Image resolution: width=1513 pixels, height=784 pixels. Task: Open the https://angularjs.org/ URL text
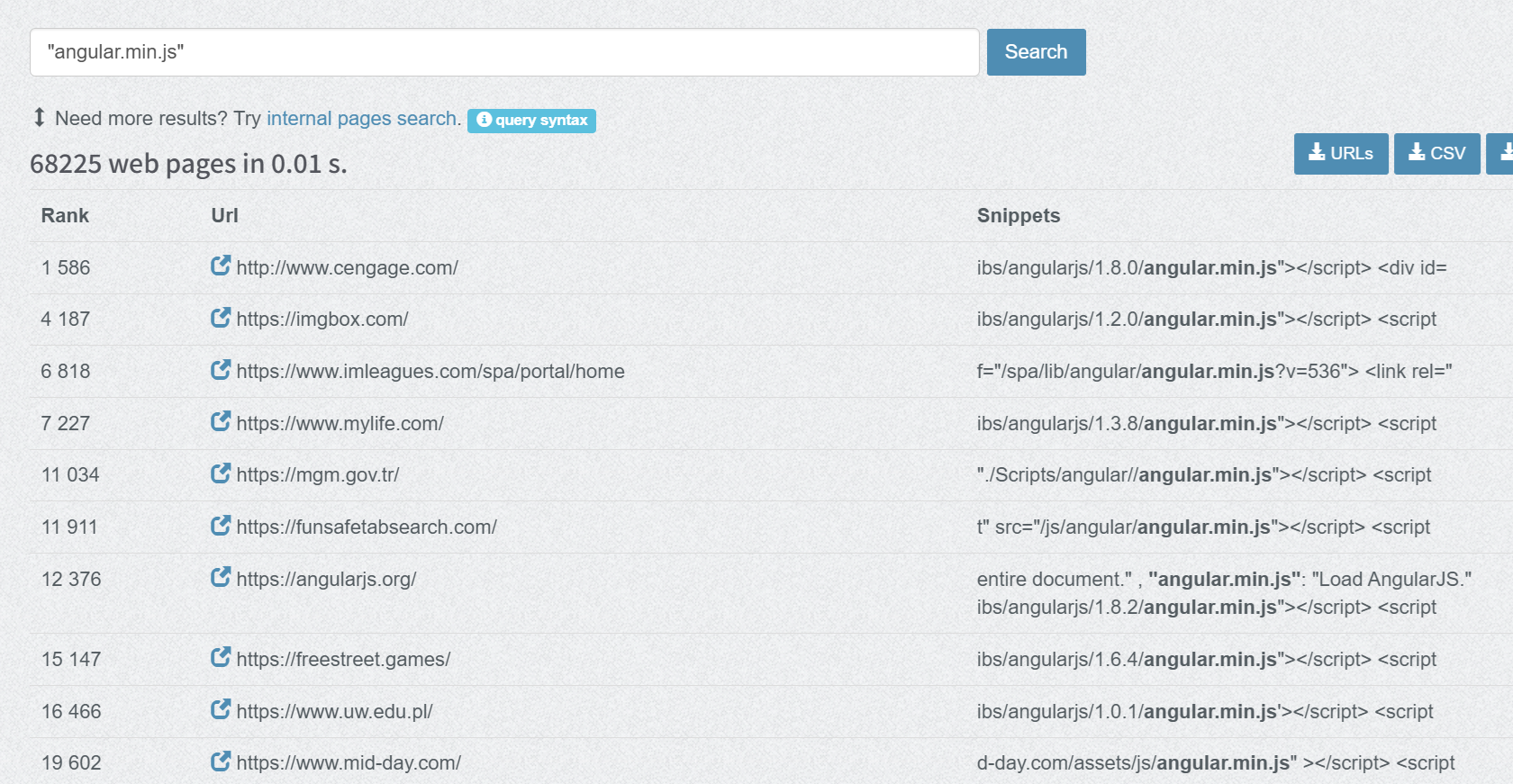tap(326, 580)
